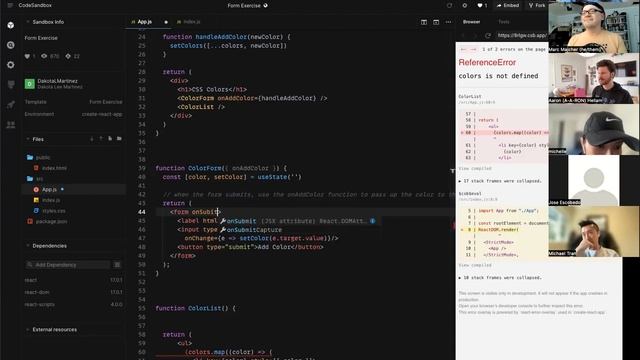Click the forks count icon in Sandbox Info

pyautogui.click(x=68, y=56)
